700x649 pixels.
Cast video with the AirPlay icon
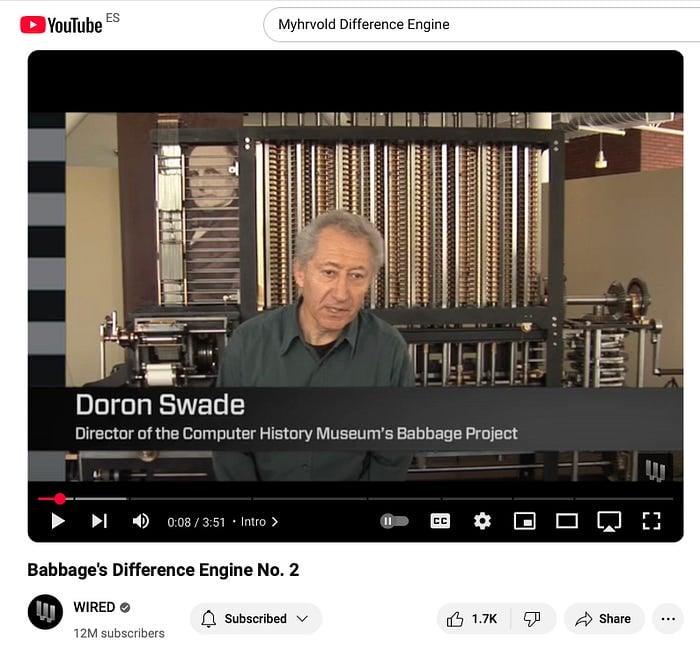[x=609, y=521]
